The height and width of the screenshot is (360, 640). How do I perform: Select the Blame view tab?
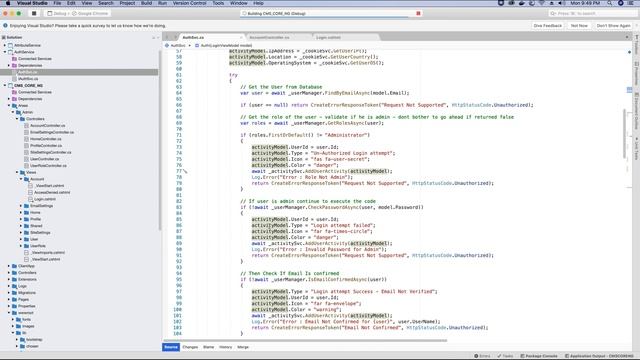[209, 347]
